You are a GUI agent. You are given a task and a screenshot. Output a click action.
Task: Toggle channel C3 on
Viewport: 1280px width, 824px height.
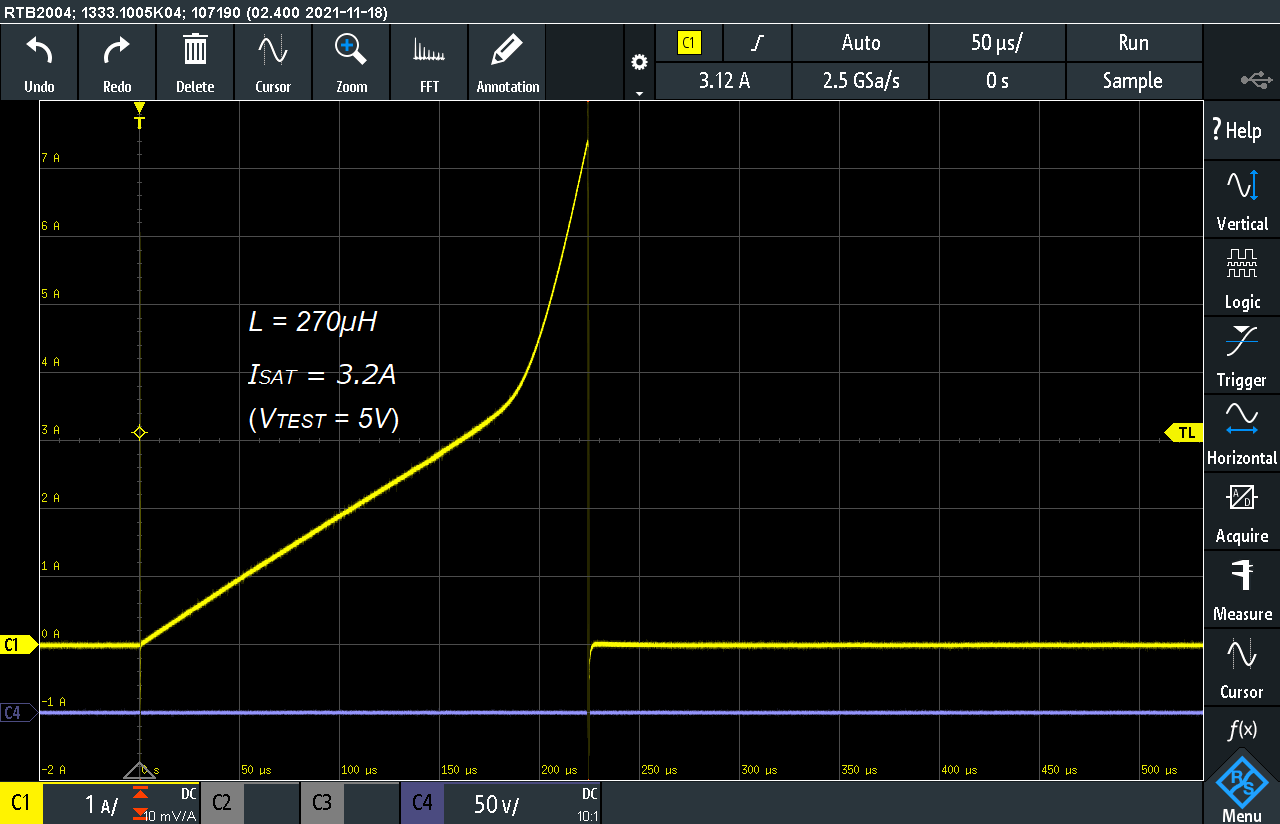[321, 803]
